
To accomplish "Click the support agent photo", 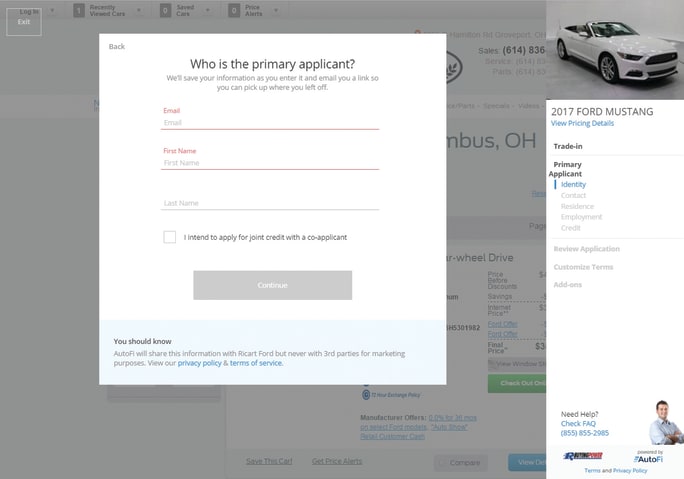I will pos(664,422).
